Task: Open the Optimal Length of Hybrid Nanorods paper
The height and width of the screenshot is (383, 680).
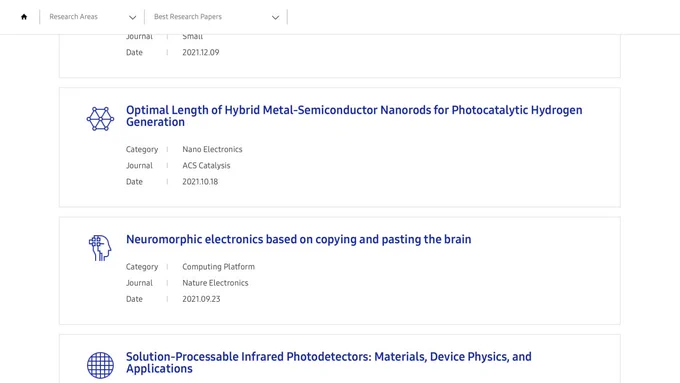Action: point(354,116)
